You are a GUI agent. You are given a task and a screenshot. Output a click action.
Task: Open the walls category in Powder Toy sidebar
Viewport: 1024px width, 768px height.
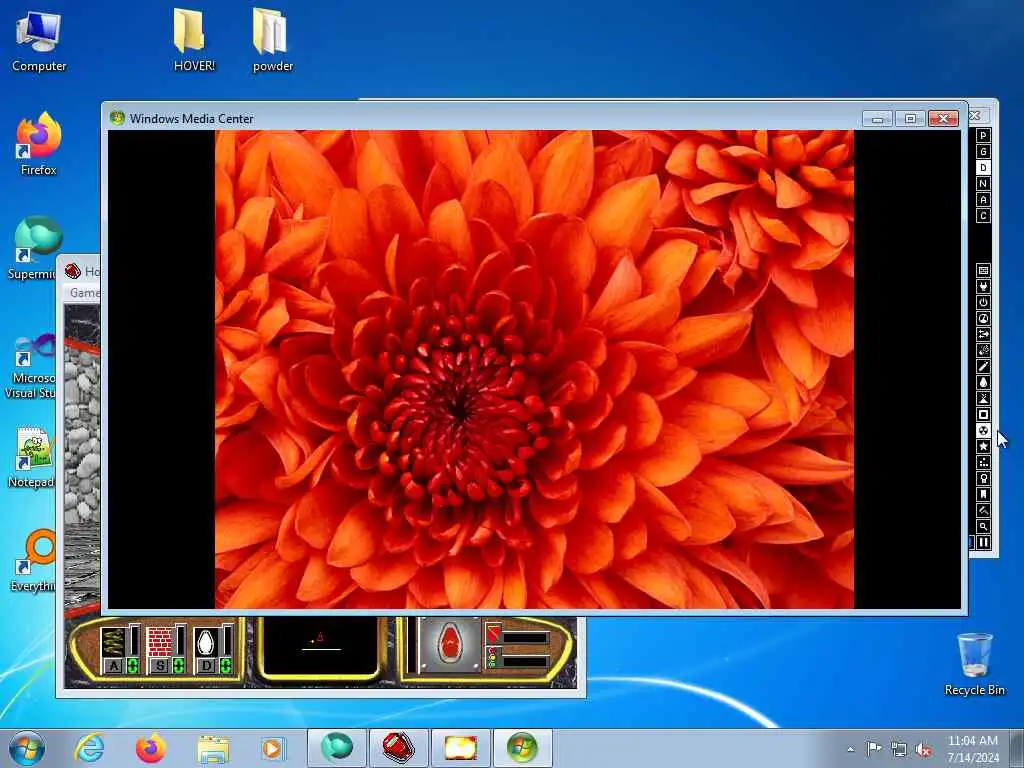tap(983, 270)
